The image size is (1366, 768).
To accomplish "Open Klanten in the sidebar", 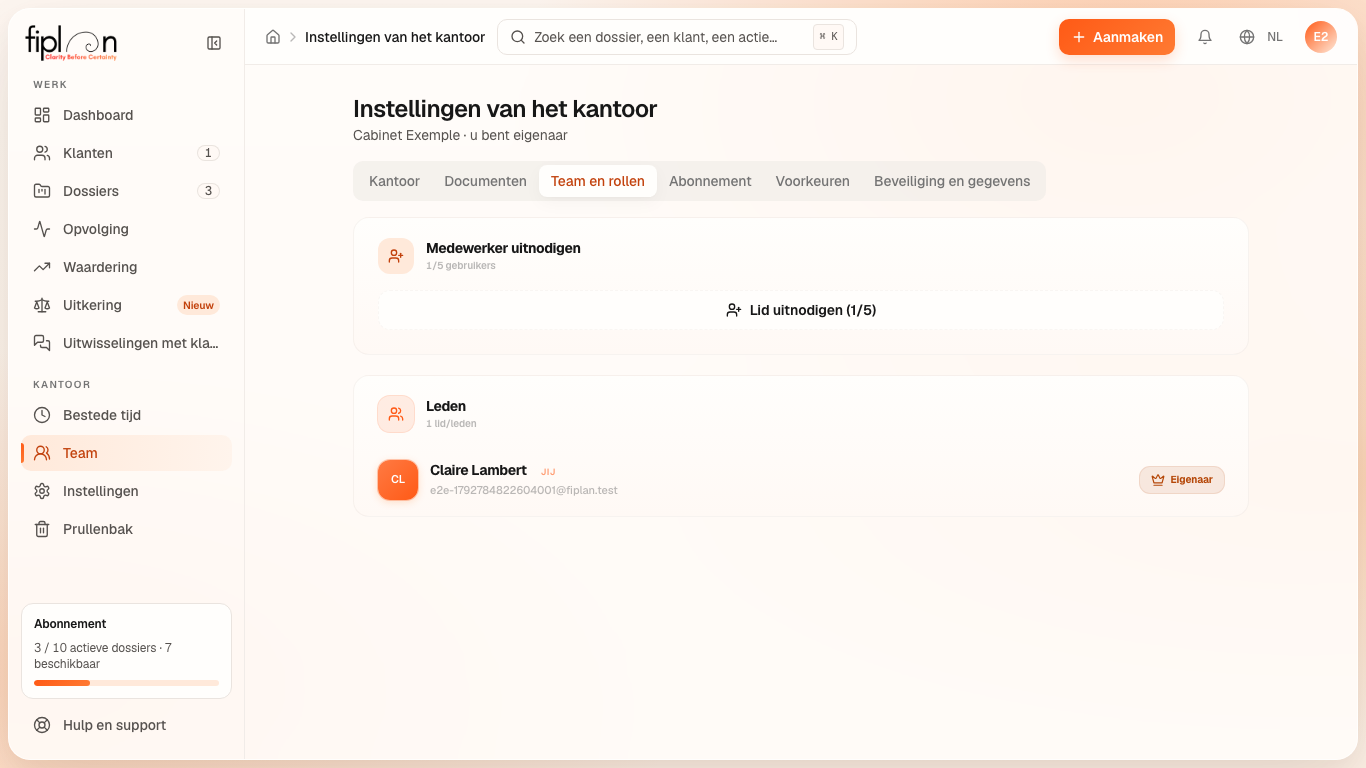I will (126, 153).
